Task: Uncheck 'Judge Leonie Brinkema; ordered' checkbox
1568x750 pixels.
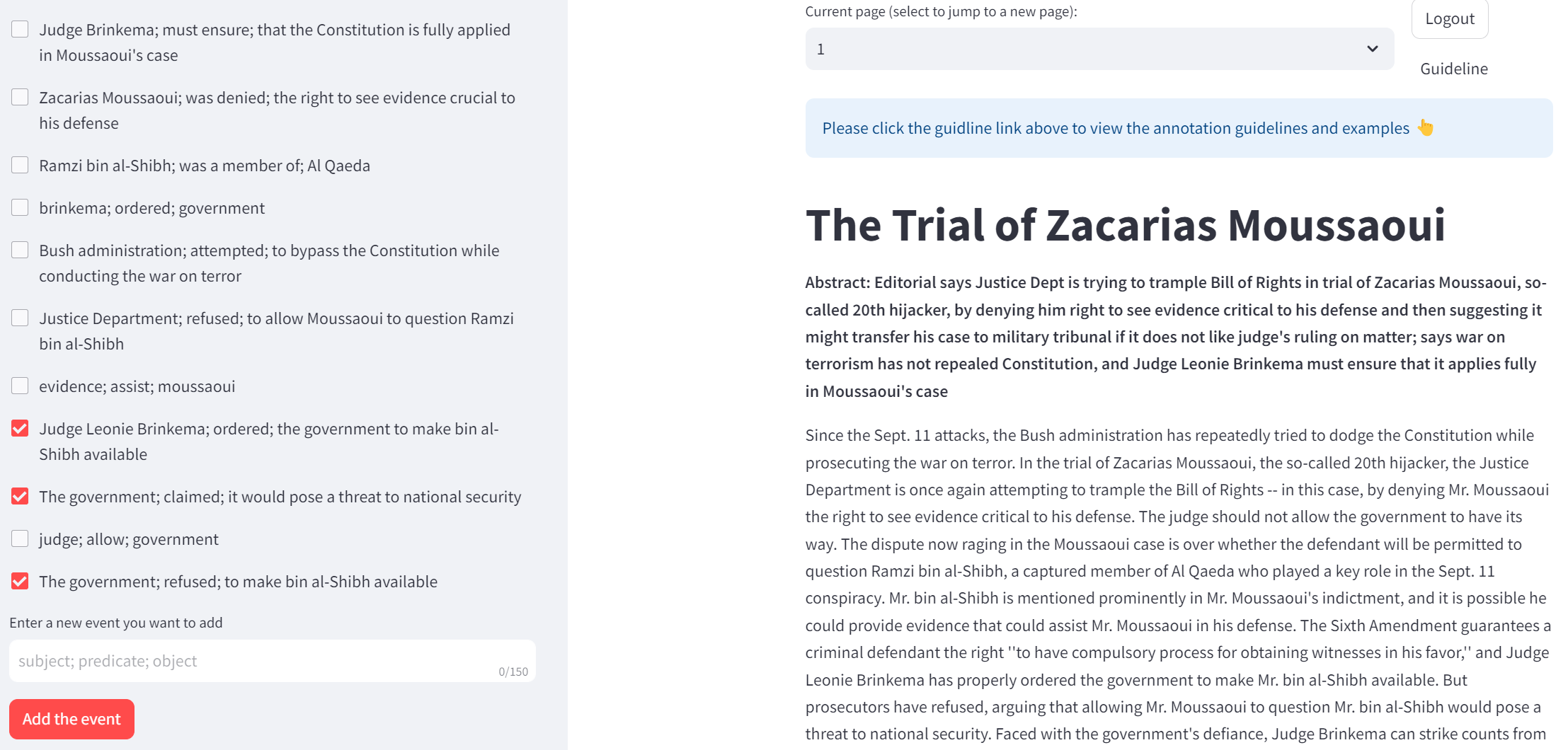Action: [x=20, y=429]
